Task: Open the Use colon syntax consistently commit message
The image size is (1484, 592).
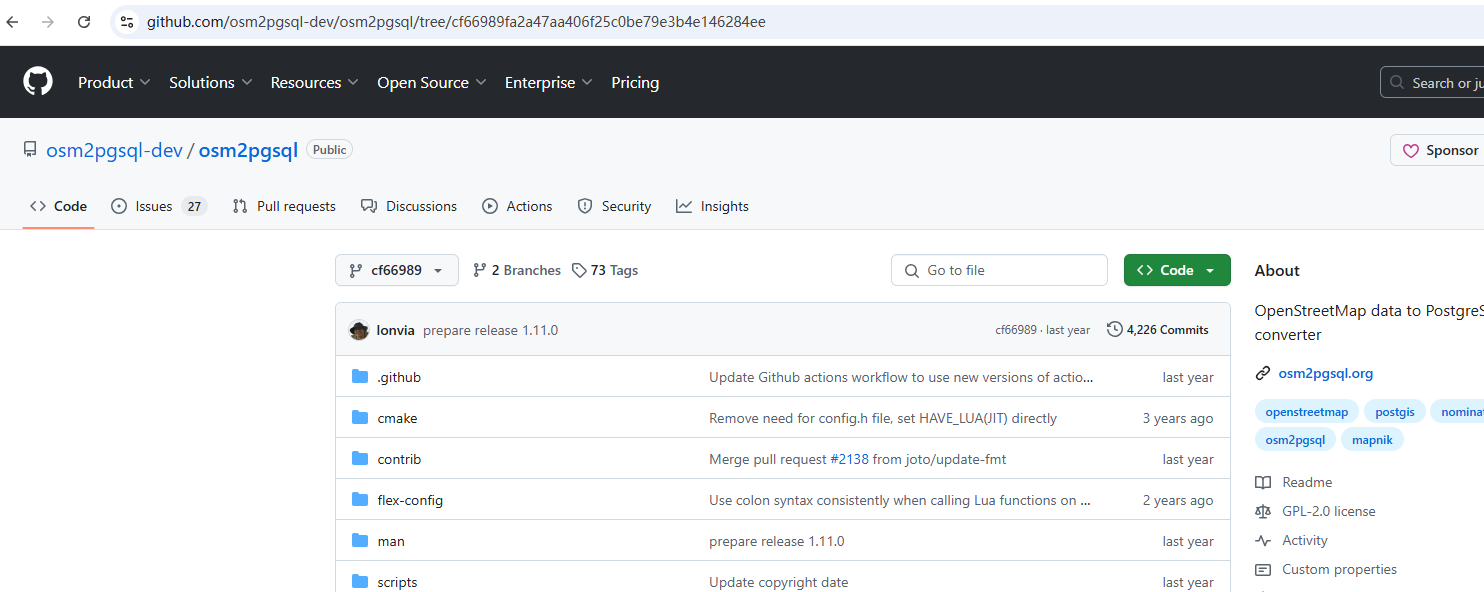Action: pyautogui.click(x=900, y=500)
